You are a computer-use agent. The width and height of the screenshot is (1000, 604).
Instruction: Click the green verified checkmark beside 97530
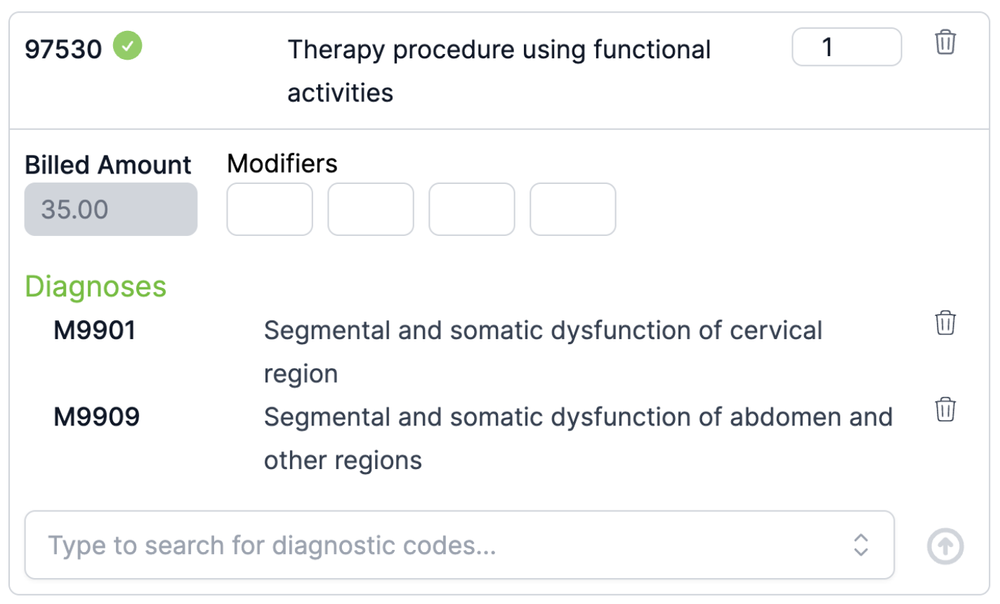coord(128,46)
